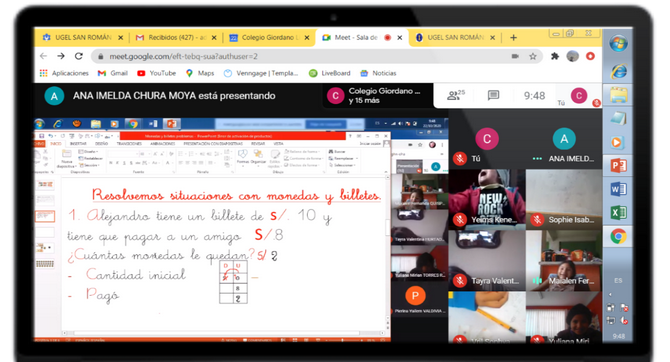Open the YouTube bookmark

pos(156,73)
